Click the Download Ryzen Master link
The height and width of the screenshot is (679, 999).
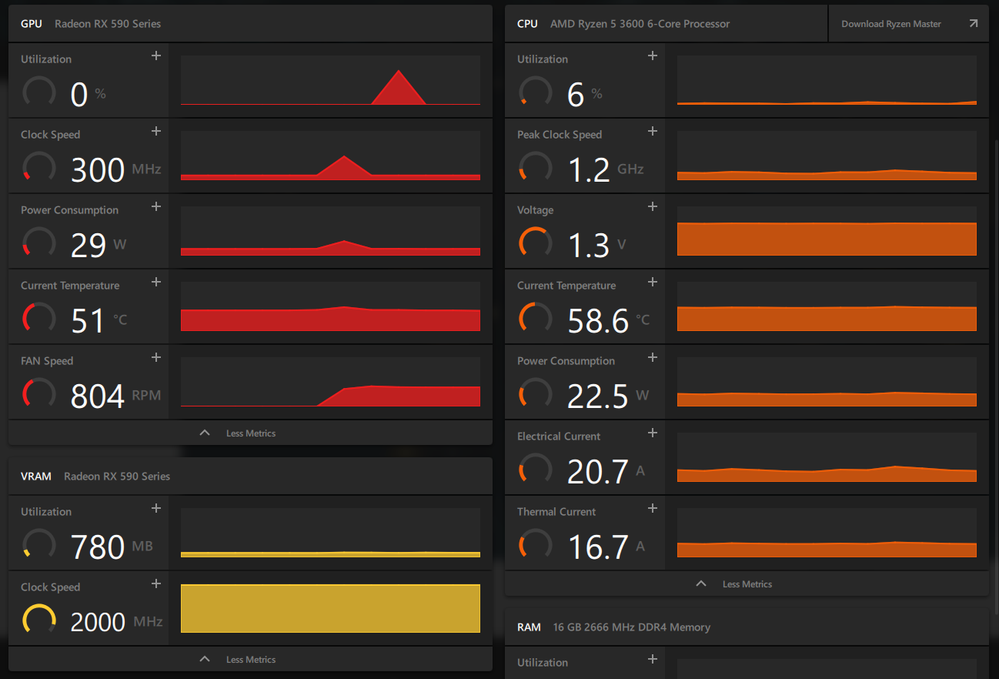(891, 24)
